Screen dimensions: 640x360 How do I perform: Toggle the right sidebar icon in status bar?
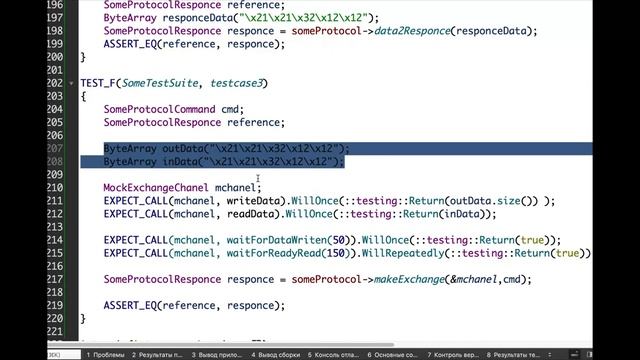(x=589, y=354)
